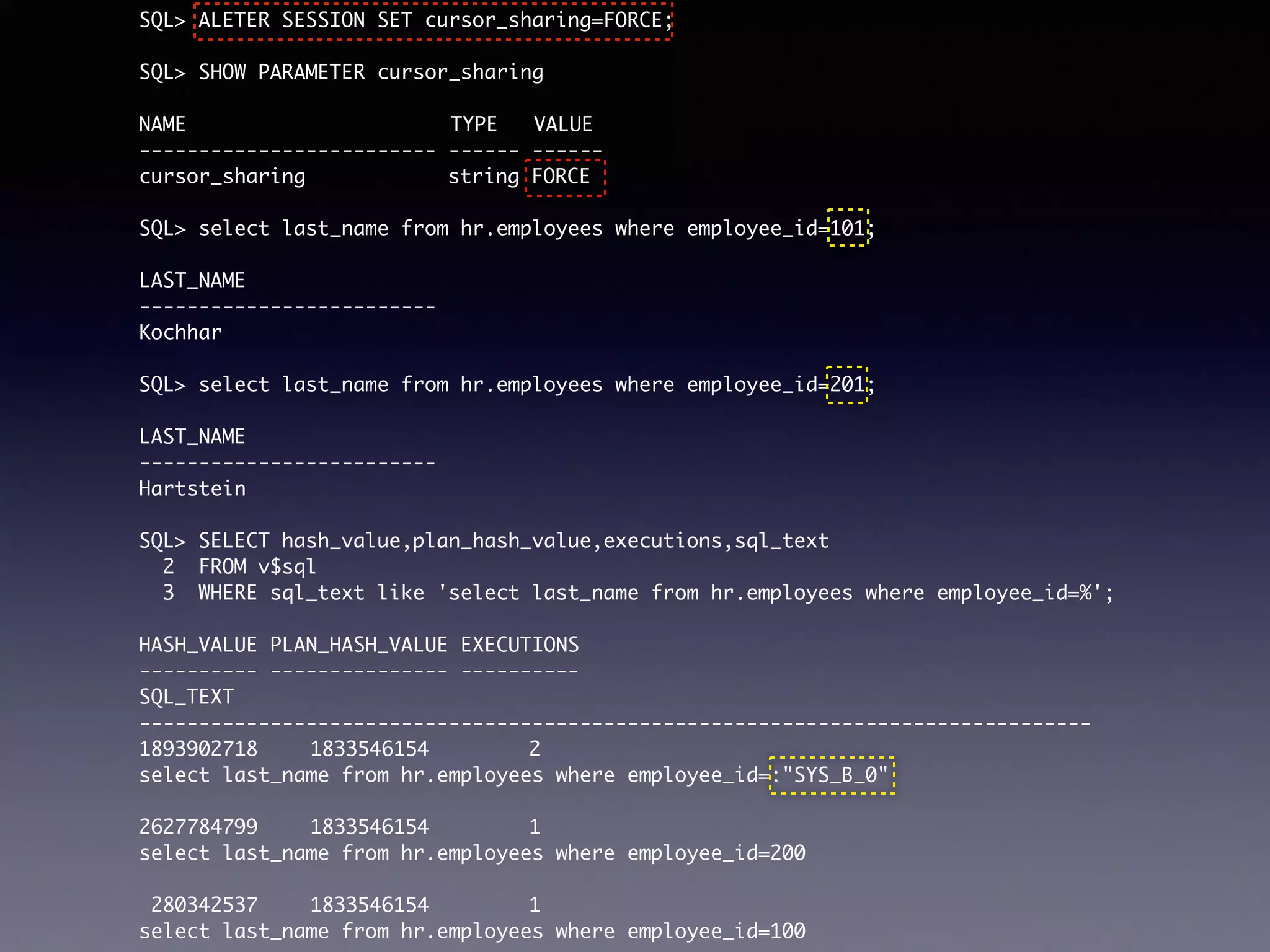The width and height of the screenshot is (1270, 952).
Task: Select the PLAN_HASH_VALUE column header
Action: 359,645
